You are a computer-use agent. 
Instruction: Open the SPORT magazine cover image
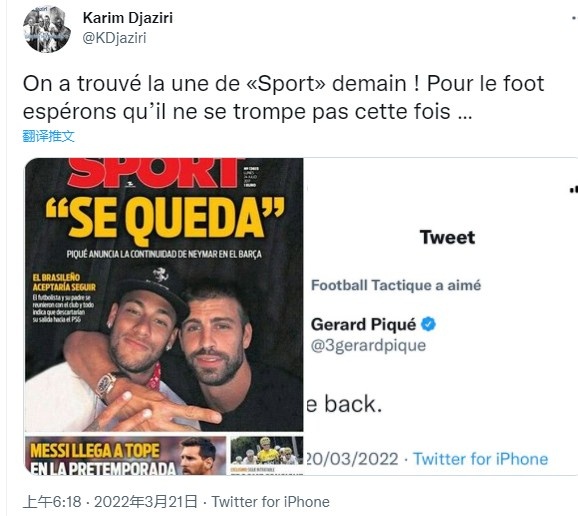(164, 316)
